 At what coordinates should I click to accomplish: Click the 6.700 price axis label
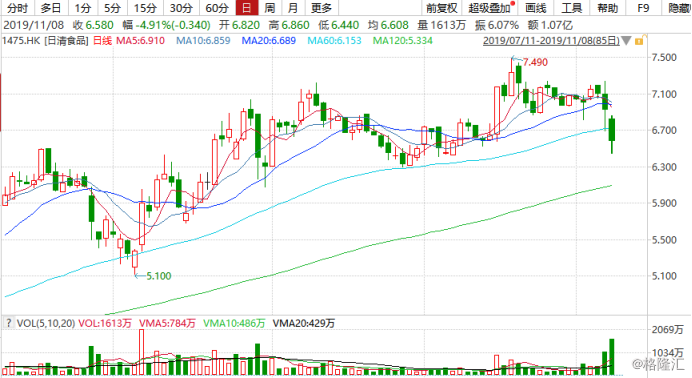(x=664, y=131)
